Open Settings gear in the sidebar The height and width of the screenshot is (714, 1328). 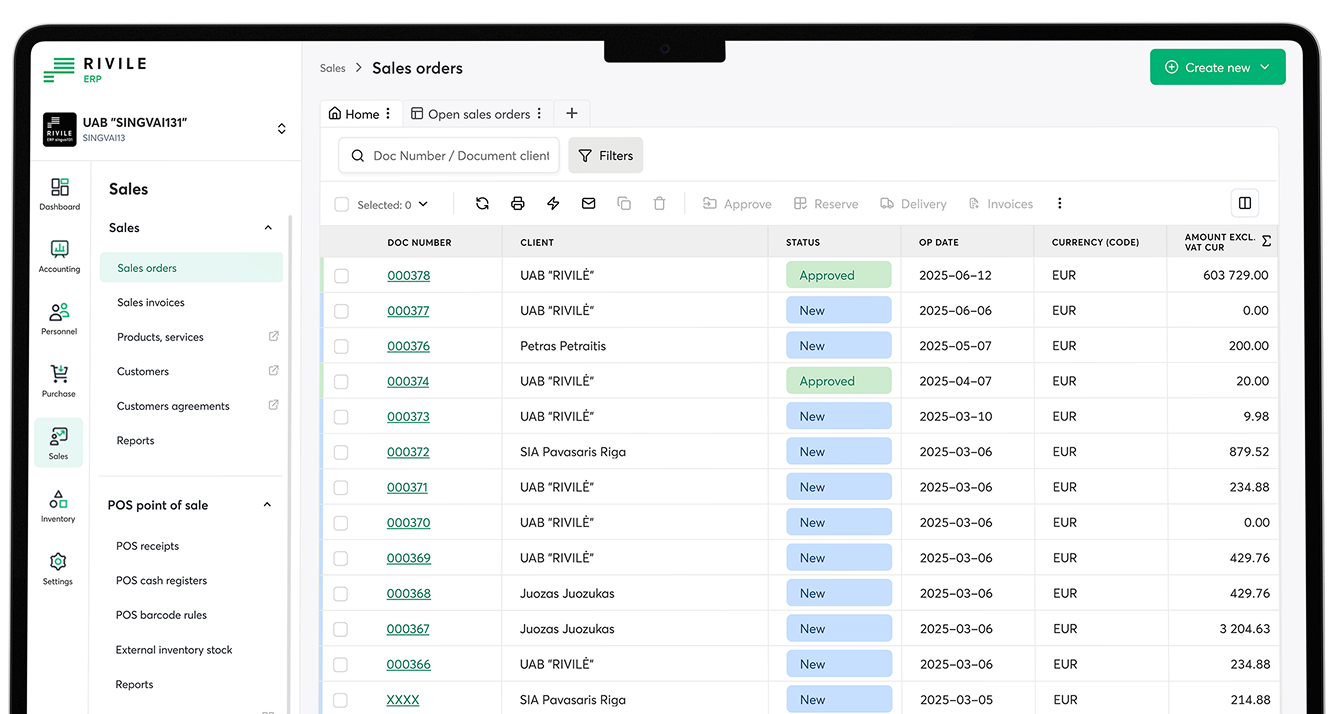(58, 568)
